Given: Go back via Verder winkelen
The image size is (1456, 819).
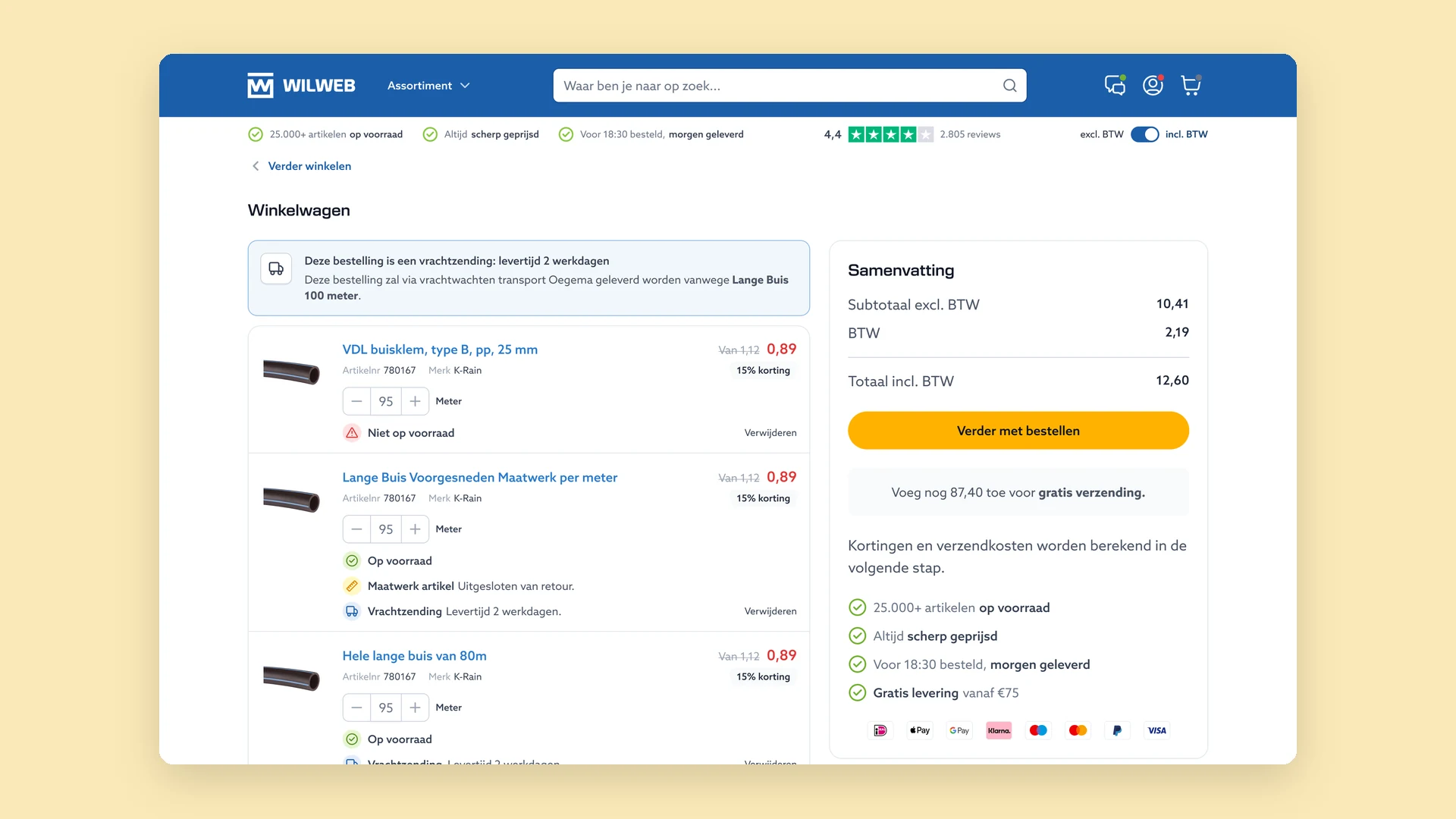Looking at the screenshot, I should pyautogui.click(x=302, y=166).
